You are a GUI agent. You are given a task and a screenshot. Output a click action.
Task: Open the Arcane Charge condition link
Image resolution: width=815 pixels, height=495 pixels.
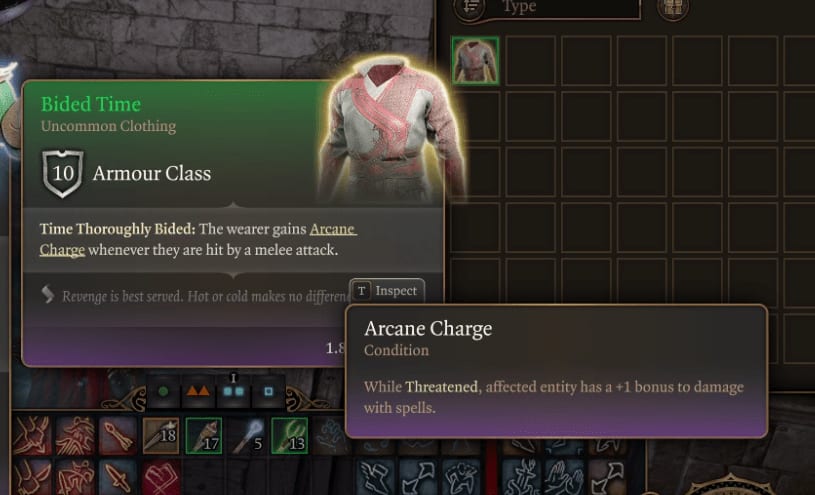[x=198, y=239]
